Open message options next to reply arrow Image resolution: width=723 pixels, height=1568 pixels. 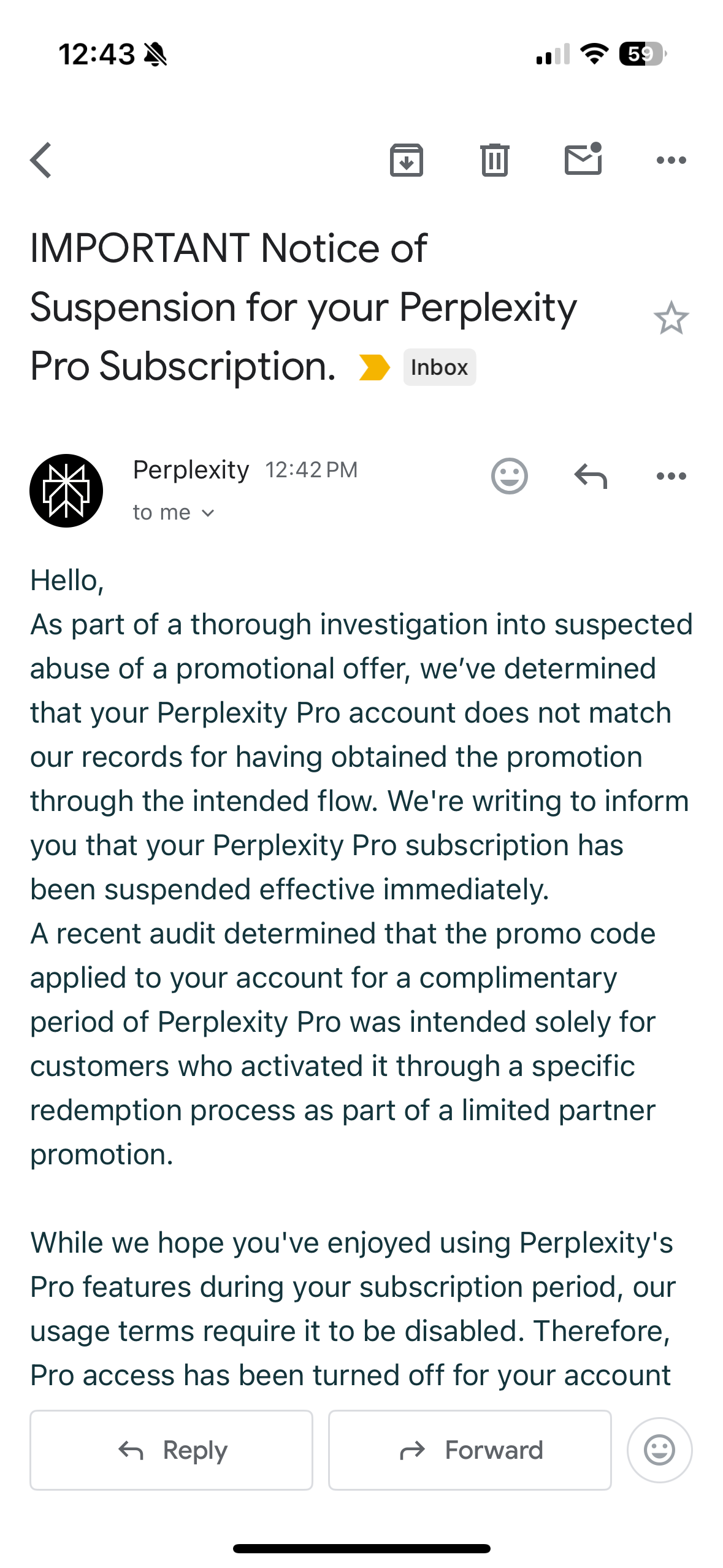(x=671, y=476)
